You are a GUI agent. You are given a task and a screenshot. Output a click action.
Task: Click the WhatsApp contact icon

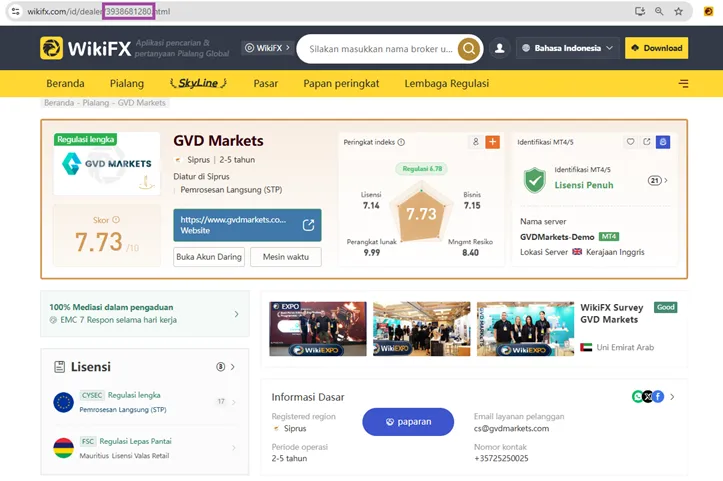coord(638,396)
